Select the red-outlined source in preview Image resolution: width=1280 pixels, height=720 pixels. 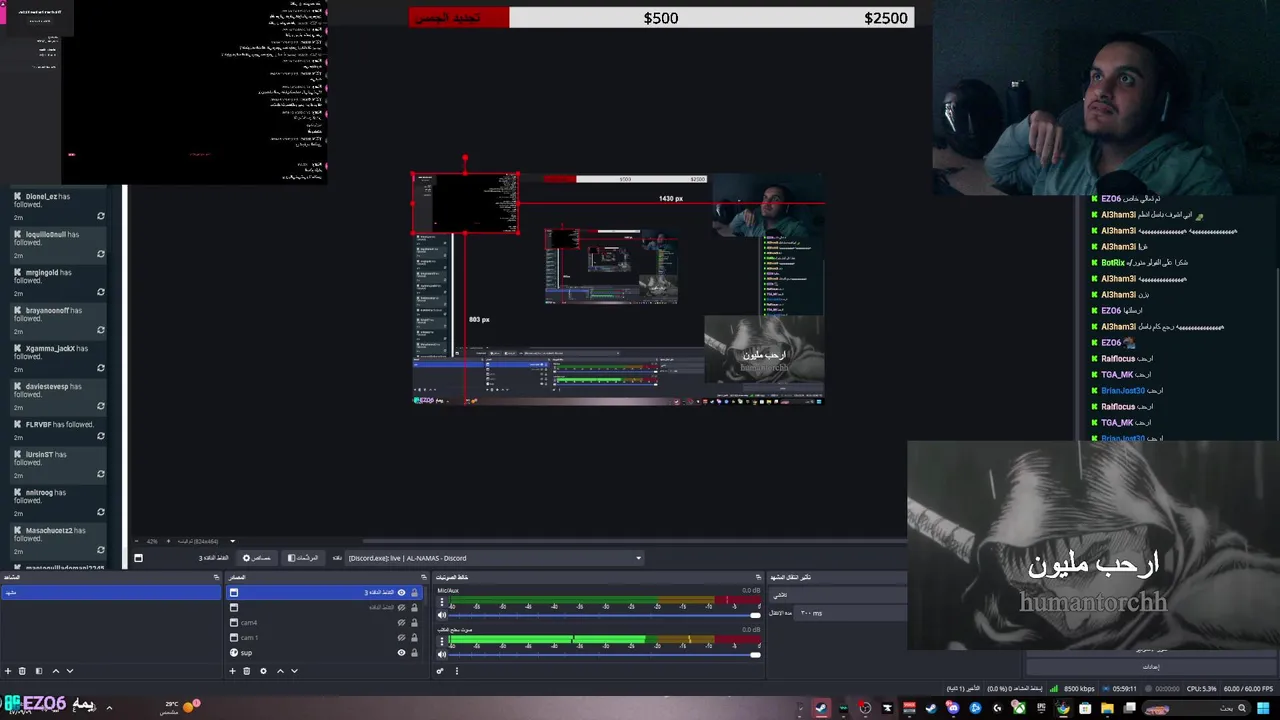pos(465,204)
